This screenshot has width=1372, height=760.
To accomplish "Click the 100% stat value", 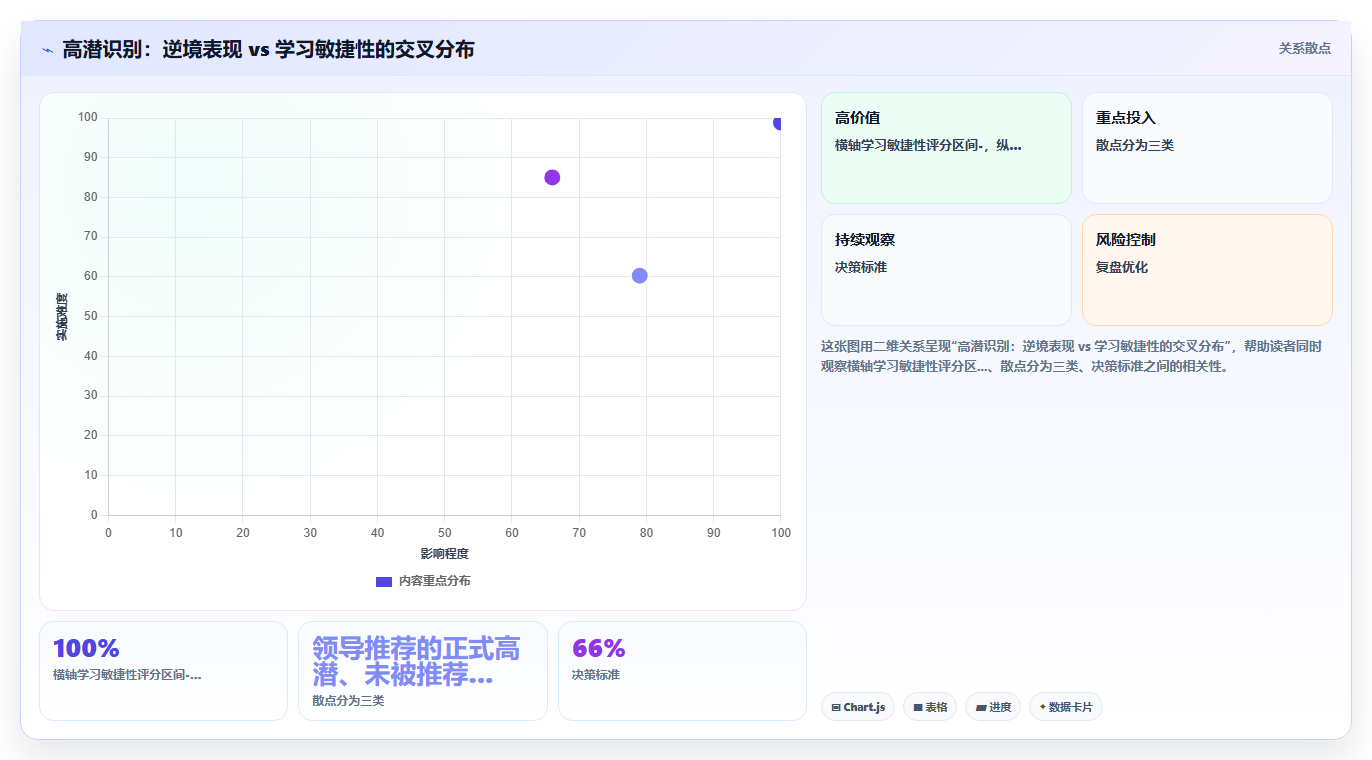I will click(86, 648).
